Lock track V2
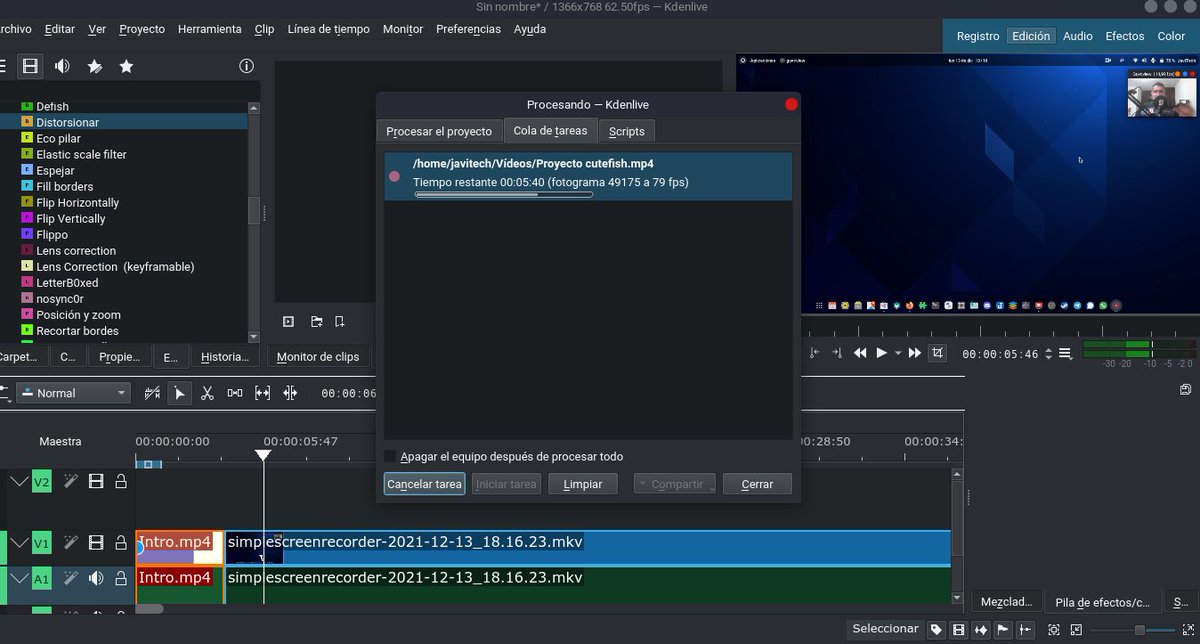 121,482
